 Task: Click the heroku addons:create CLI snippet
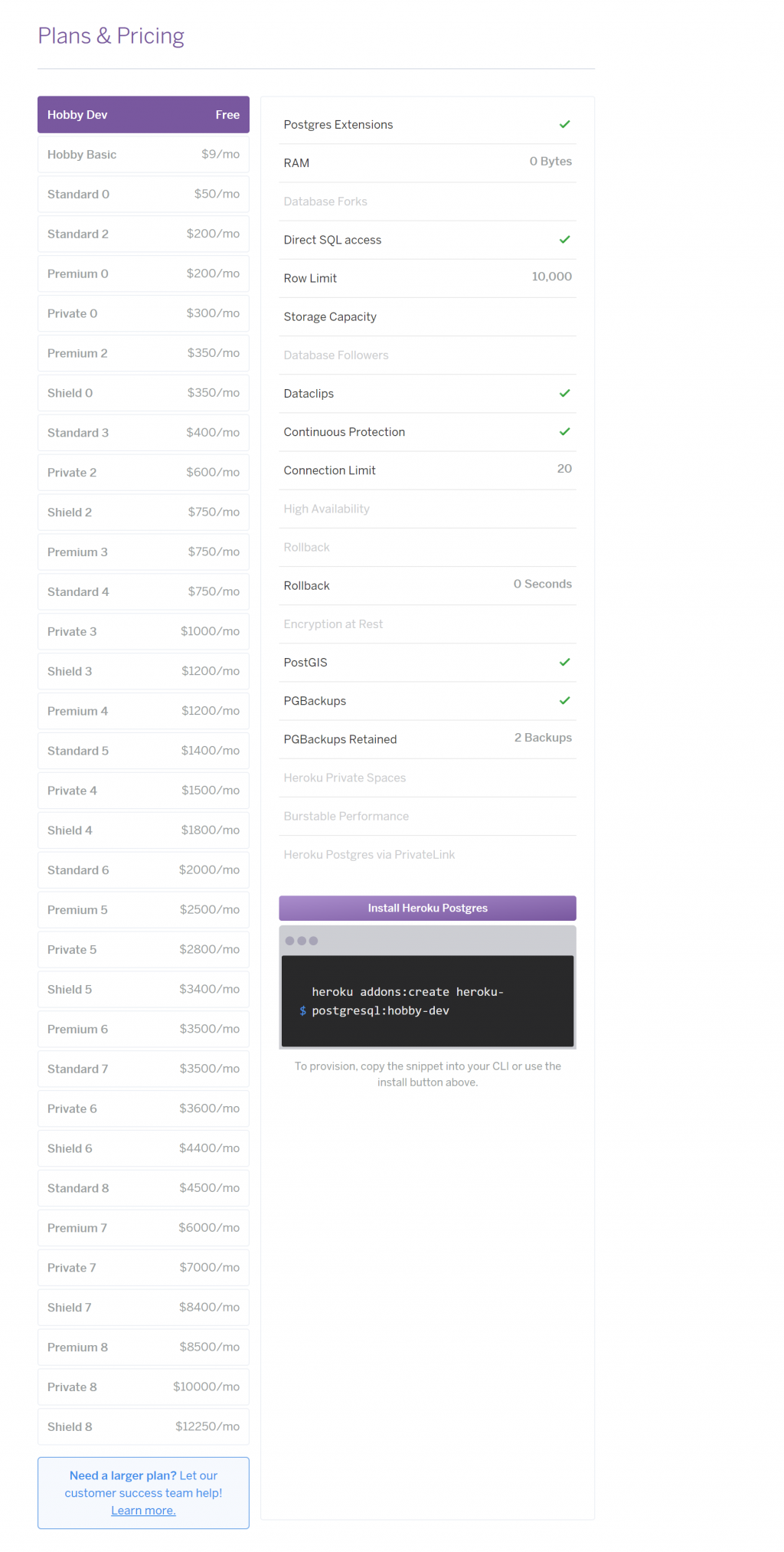click(x=407, y=1001)
